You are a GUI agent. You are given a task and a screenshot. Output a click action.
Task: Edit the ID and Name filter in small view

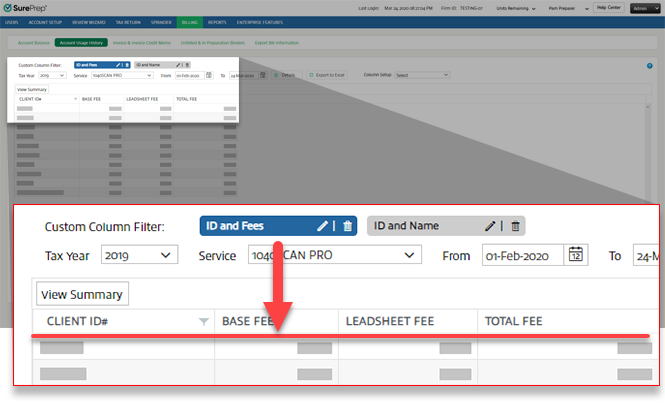click(178, 65)
